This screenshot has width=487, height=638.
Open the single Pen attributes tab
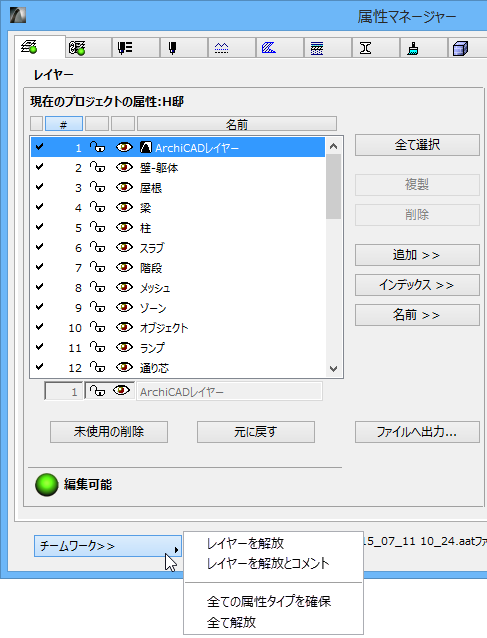183,48
